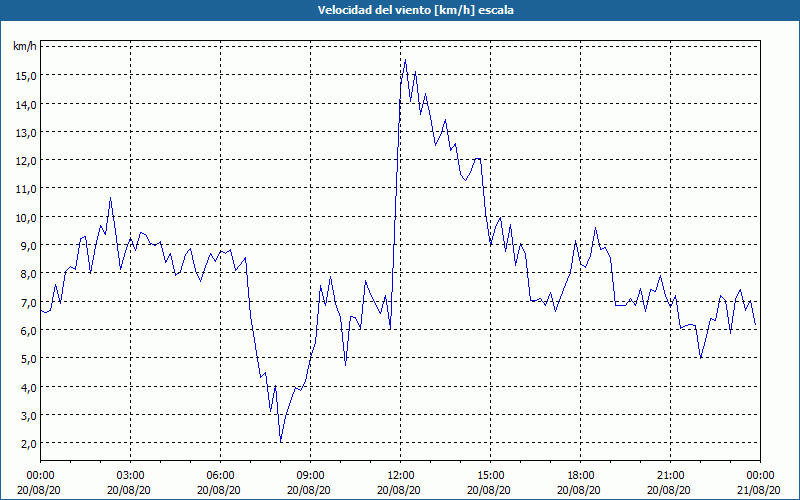Viewport: 800px width, 500px height.
Task: Click the '15:00' time label
Action: (x=490, y=476)
